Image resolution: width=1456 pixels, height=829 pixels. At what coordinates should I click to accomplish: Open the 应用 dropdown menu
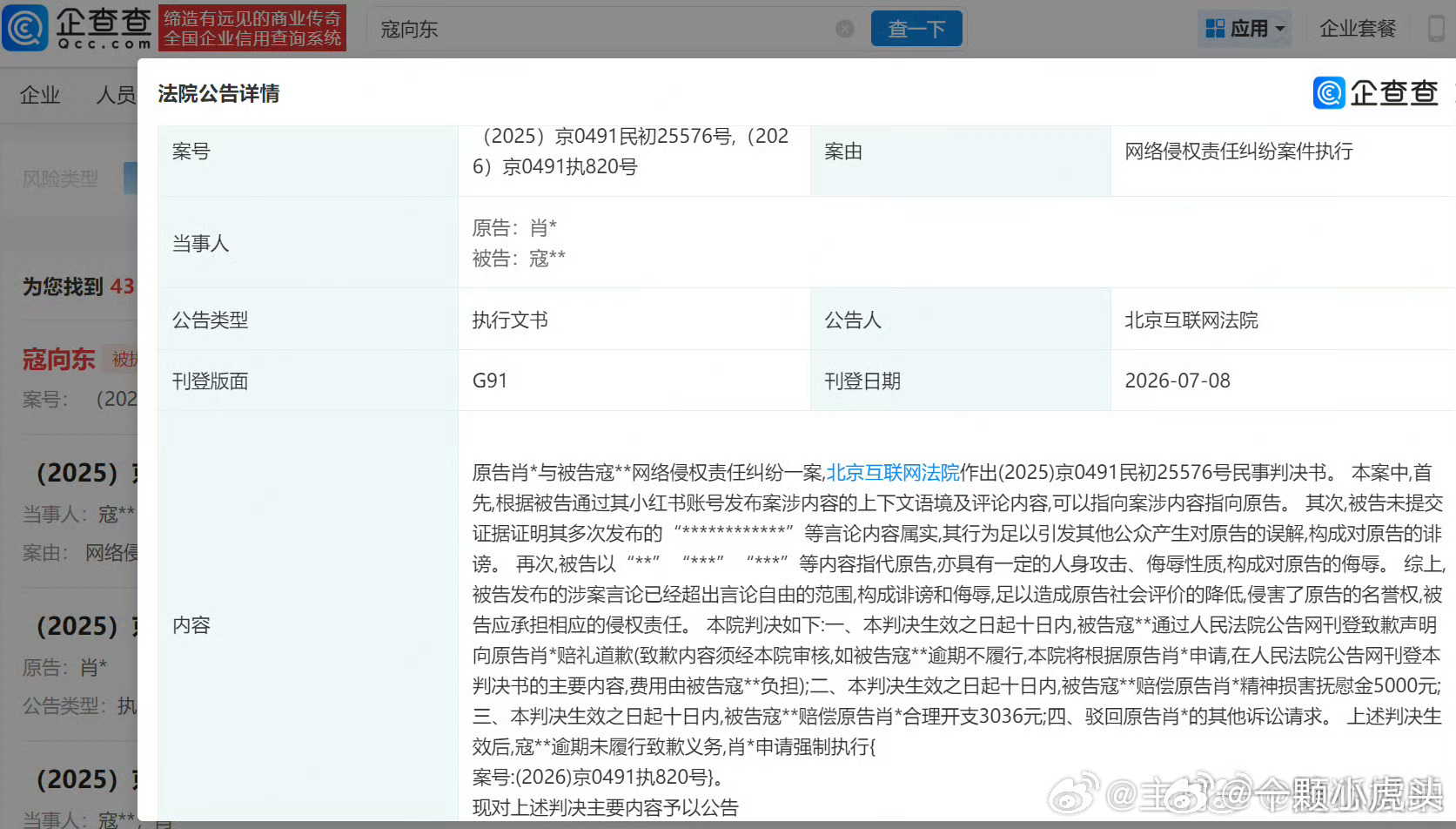tap(1245, 29)
